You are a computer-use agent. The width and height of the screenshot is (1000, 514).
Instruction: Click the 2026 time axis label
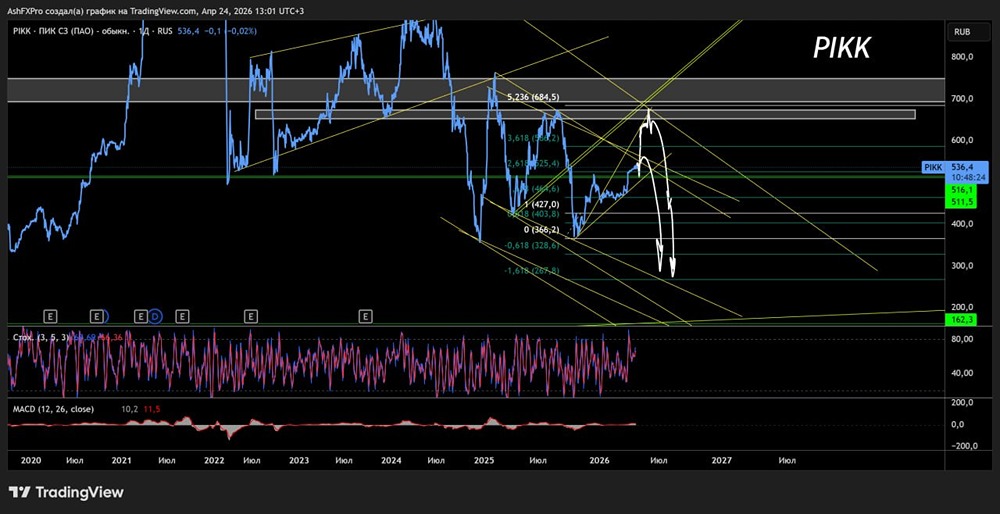click(599, 460)
